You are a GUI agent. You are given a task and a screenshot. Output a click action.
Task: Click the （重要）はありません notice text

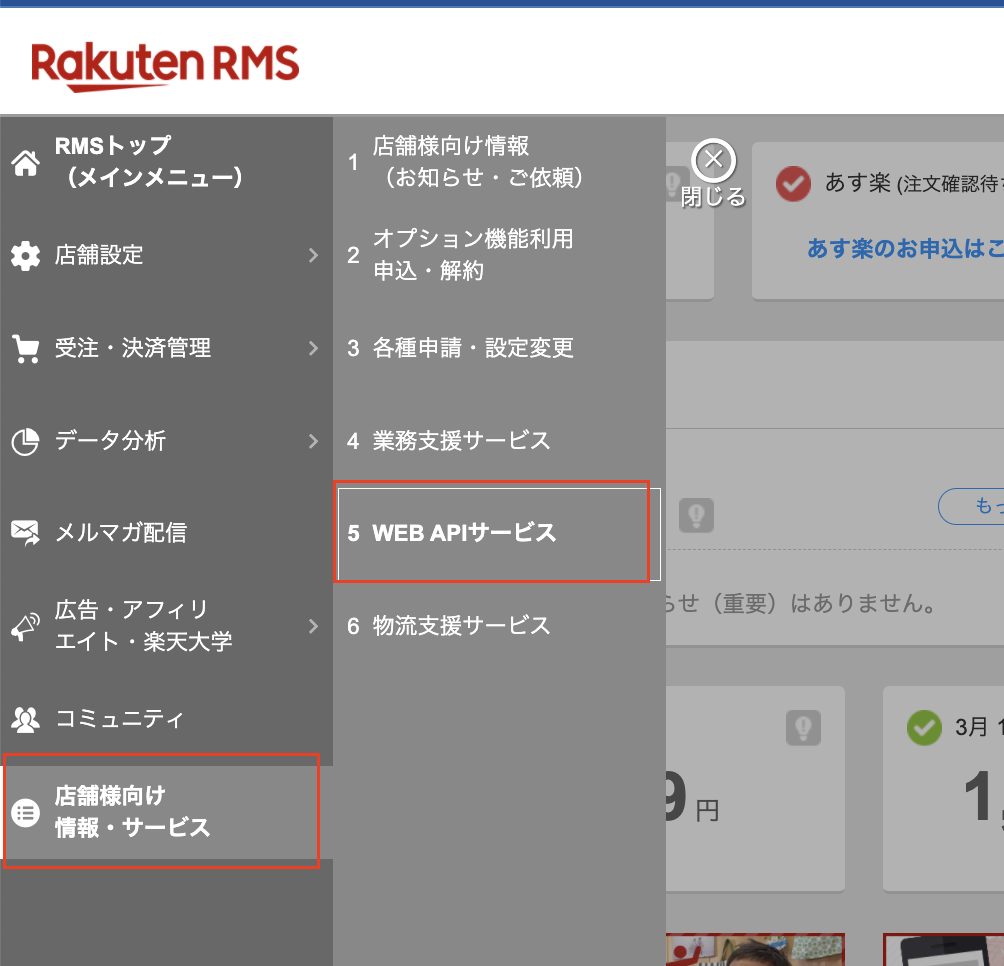pos(802,603)
